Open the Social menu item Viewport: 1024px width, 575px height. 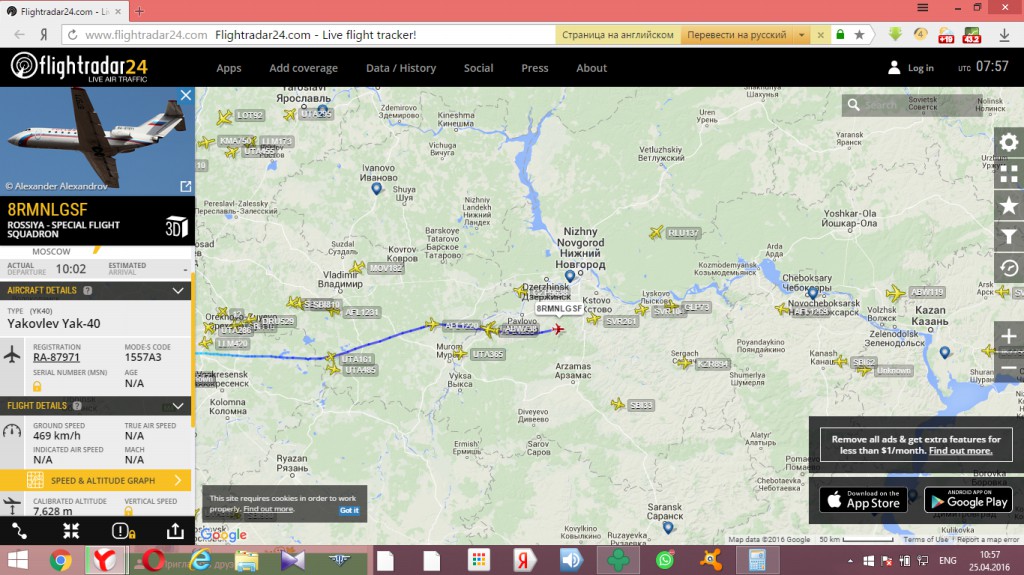tap(479, 68)
